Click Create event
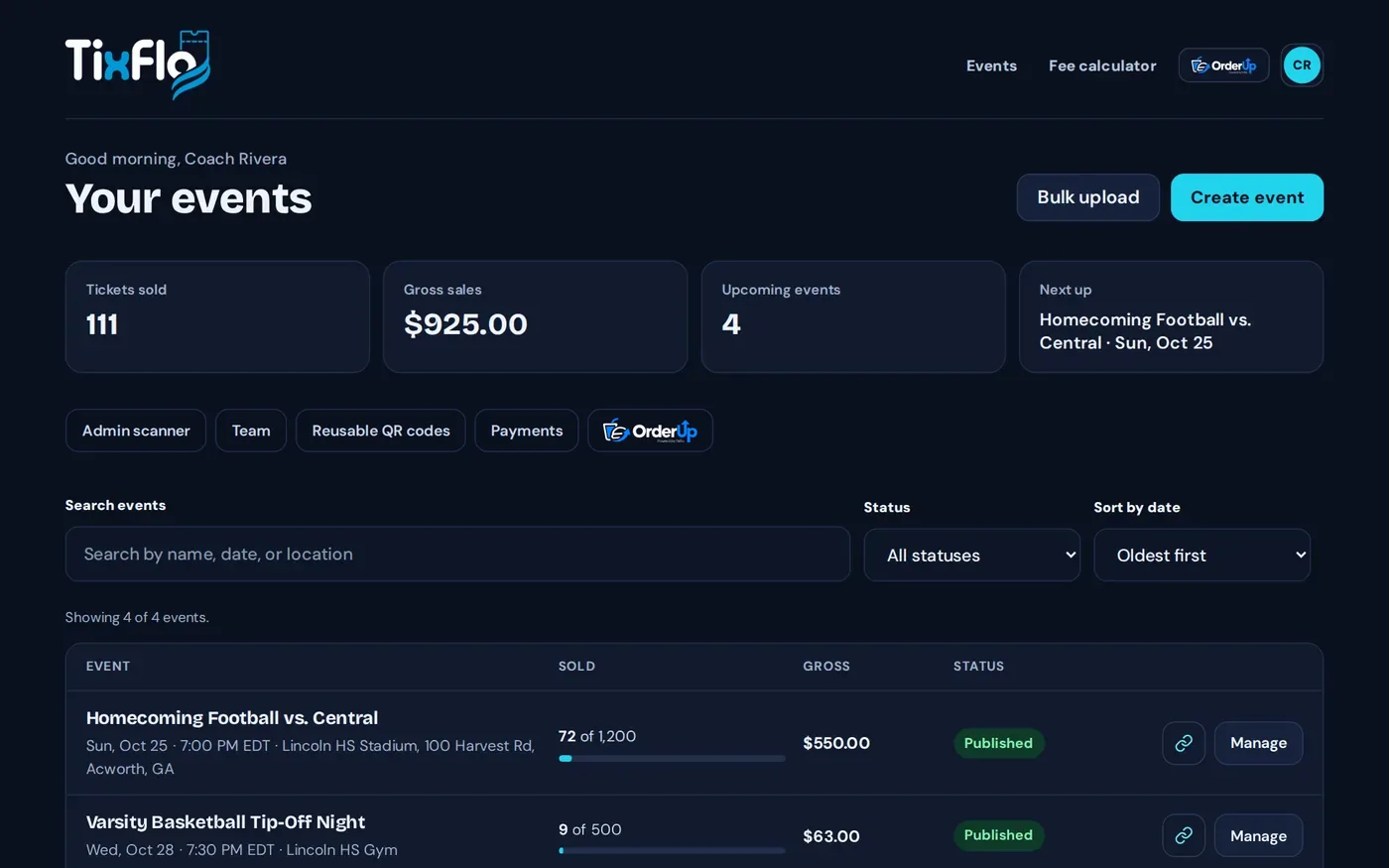The height and width of the screenshot is (868, 1389). click(x=1247, y=197)
